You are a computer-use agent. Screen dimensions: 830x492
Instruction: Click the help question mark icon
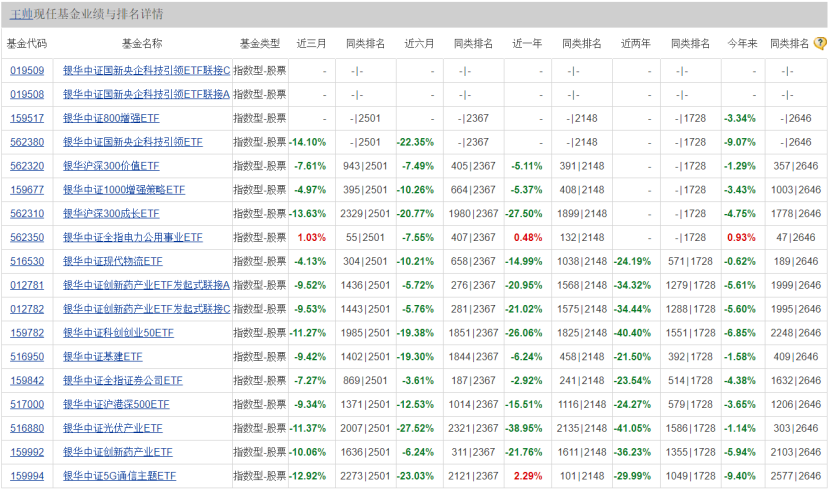pos(820,44)
